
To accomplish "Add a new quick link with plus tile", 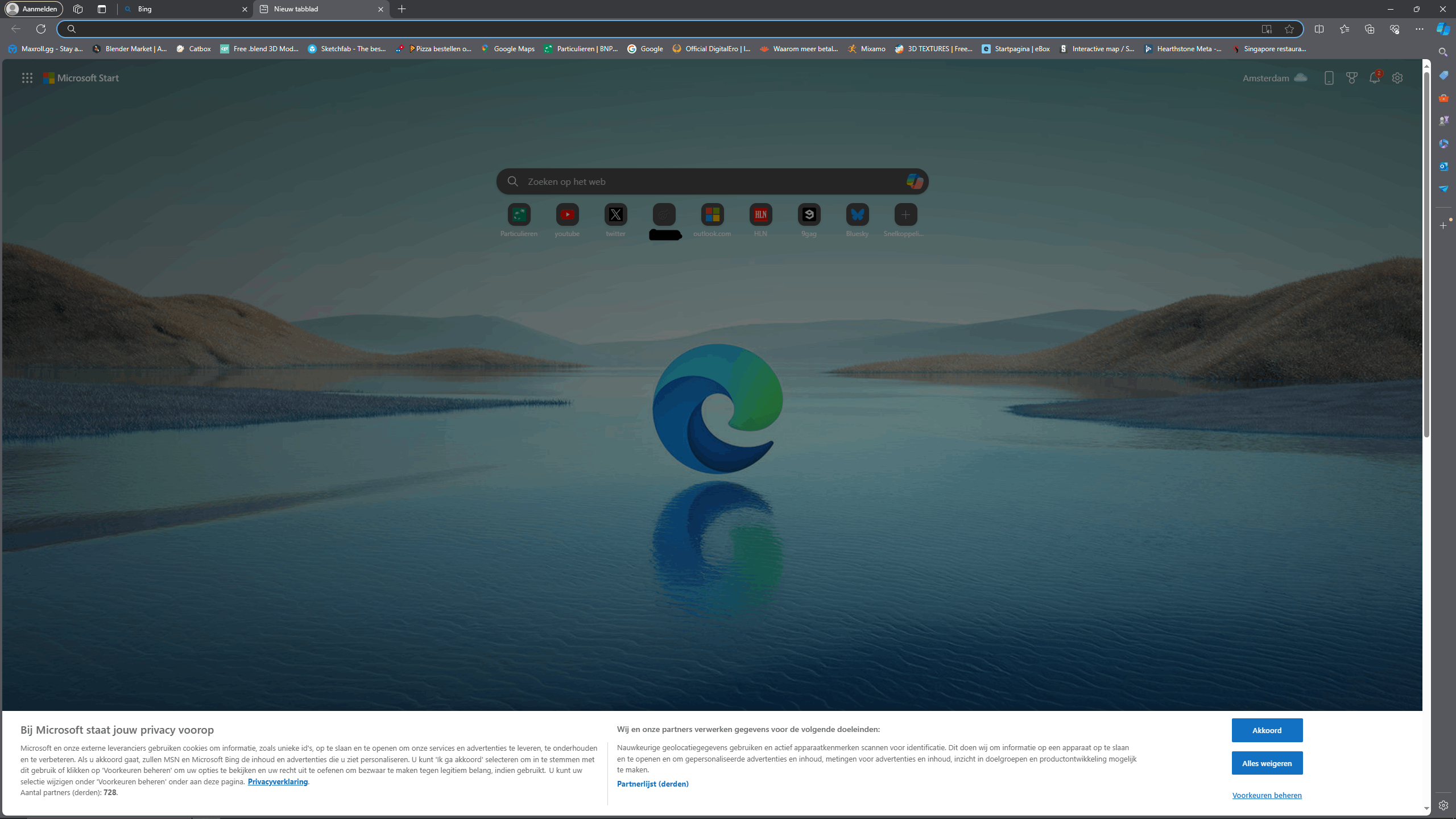I will click(x=905, y=215).
